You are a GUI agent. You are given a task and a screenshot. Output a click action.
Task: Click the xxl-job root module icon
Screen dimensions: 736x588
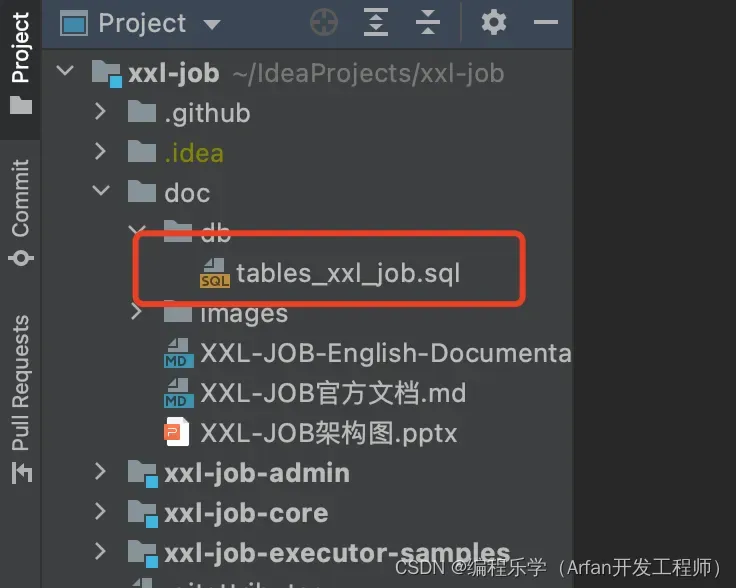107,74
